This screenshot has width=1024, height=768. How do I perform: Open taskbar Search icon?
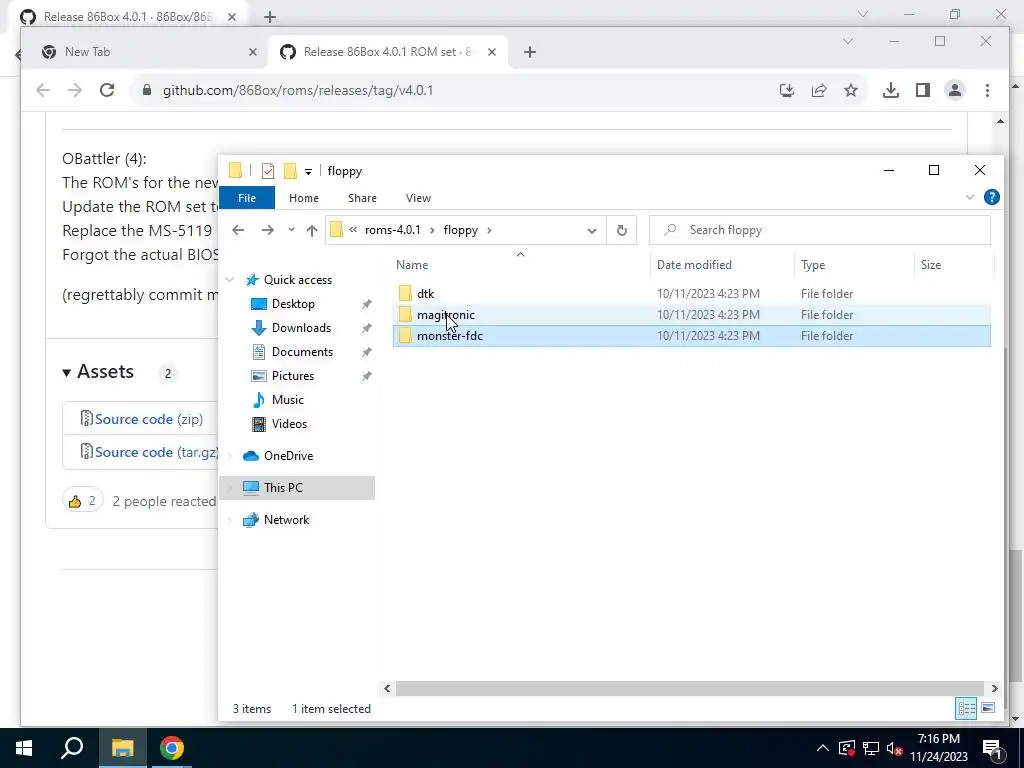[x=72, y=748]
